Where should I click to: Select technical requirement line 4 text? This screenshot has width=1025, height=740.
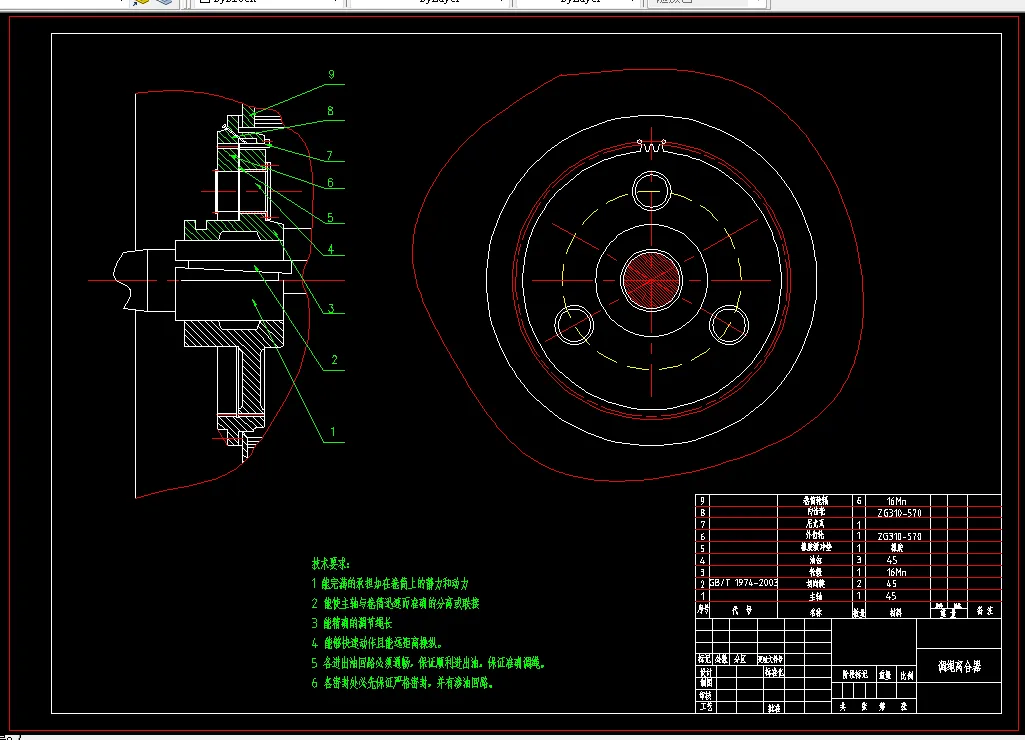[x=377, y=643]
